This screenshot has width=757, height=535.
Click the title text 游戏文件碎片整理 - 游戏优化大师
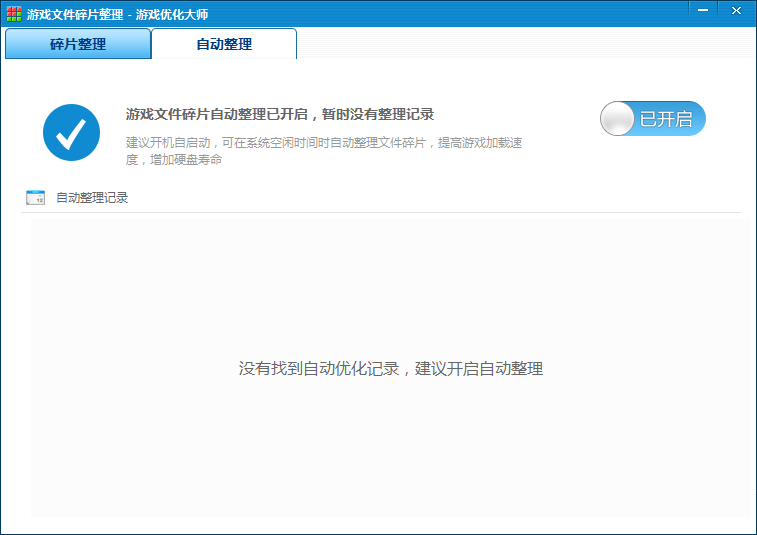click(x=117, y=14)
